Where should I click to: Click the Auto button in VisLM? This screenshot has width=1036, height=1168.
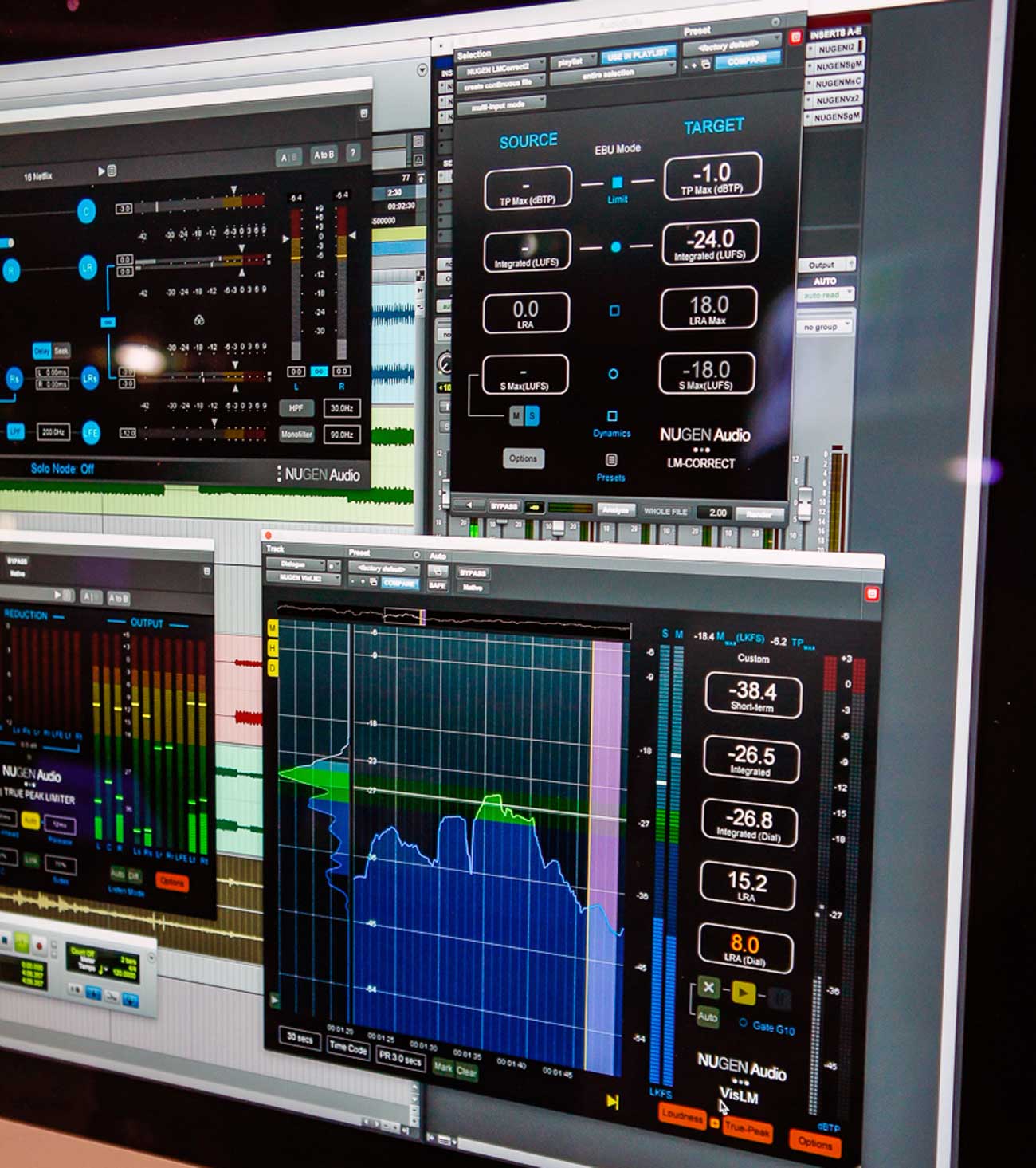pos(707,1017)
